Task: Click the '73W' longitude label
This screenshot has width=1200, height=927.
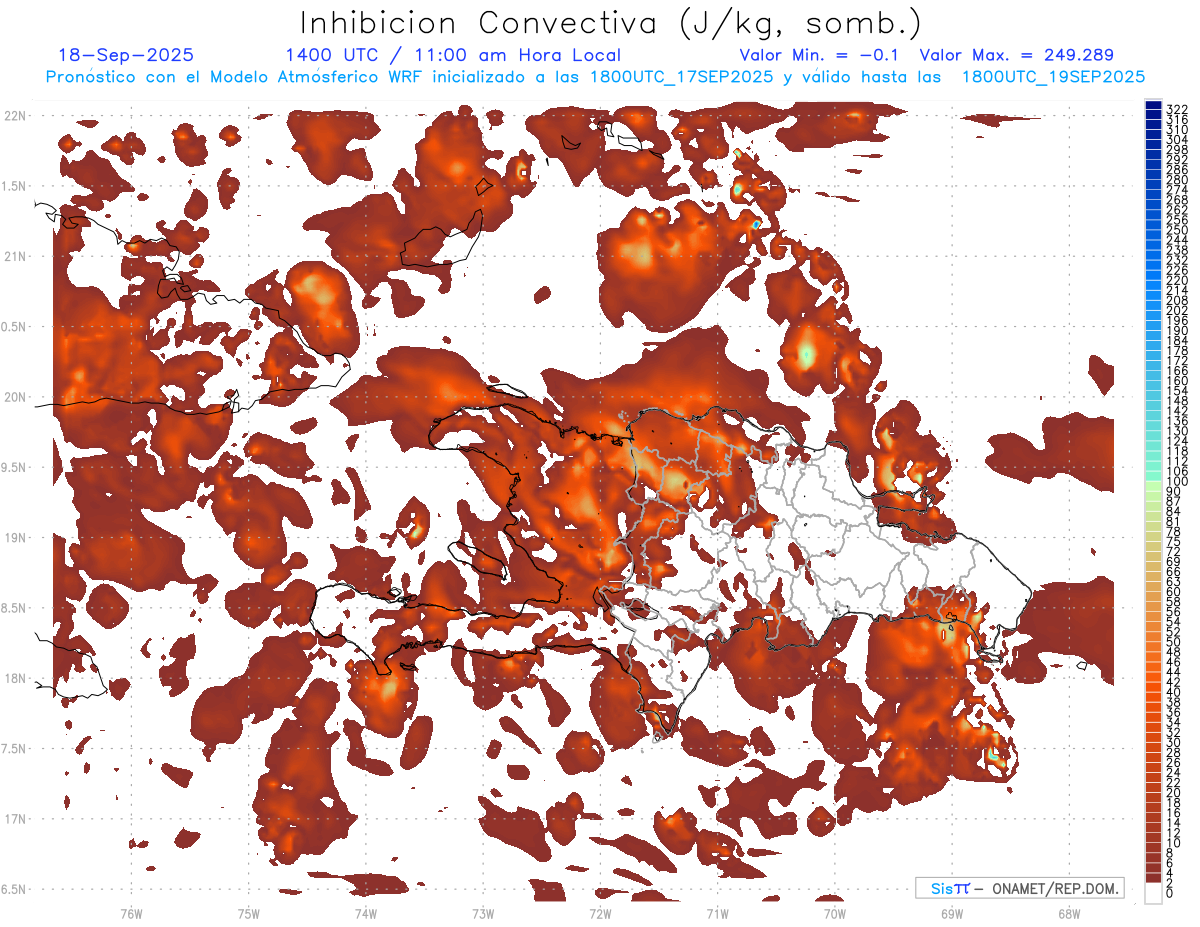Action: point(483,913)
